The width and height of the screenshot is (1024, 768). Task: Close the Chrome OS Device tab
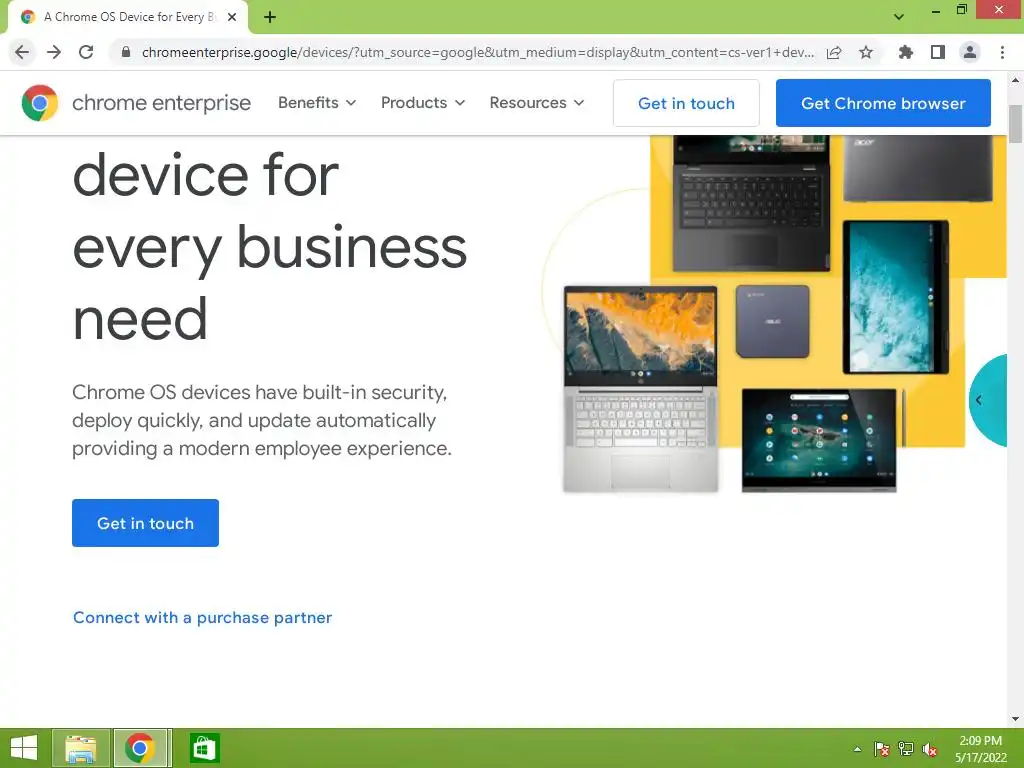point(232,17)
